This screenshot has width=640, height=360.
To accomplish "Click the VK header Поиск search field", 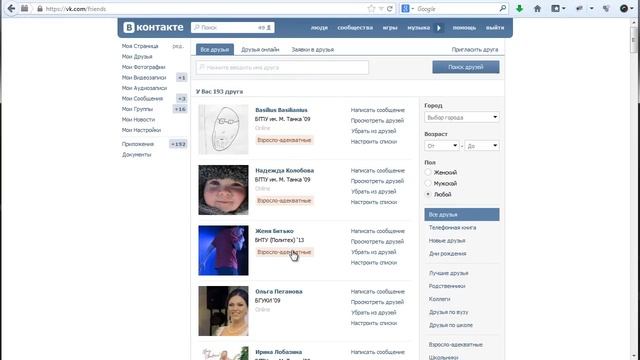I will point(233,27).
